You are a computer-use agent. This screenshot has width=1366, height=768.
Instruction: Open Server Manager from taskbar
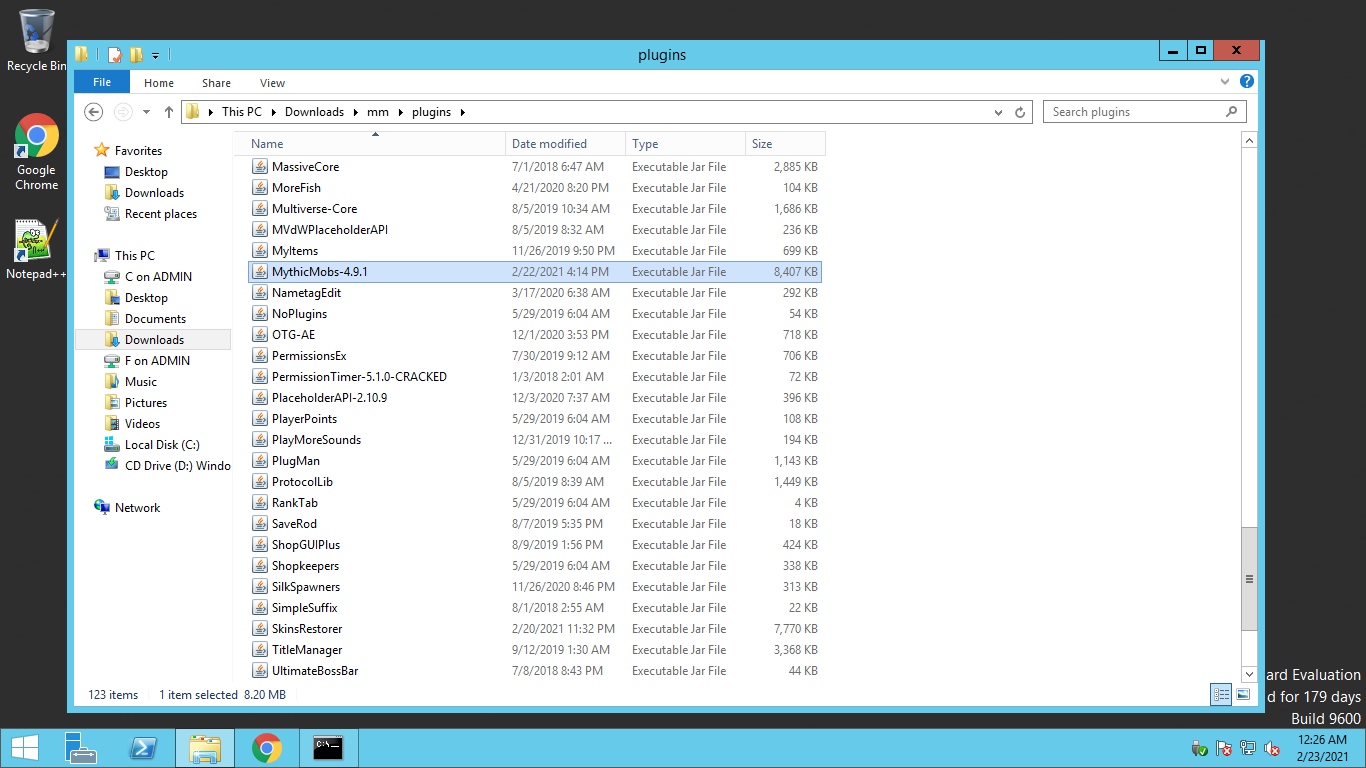pos(80,748)
